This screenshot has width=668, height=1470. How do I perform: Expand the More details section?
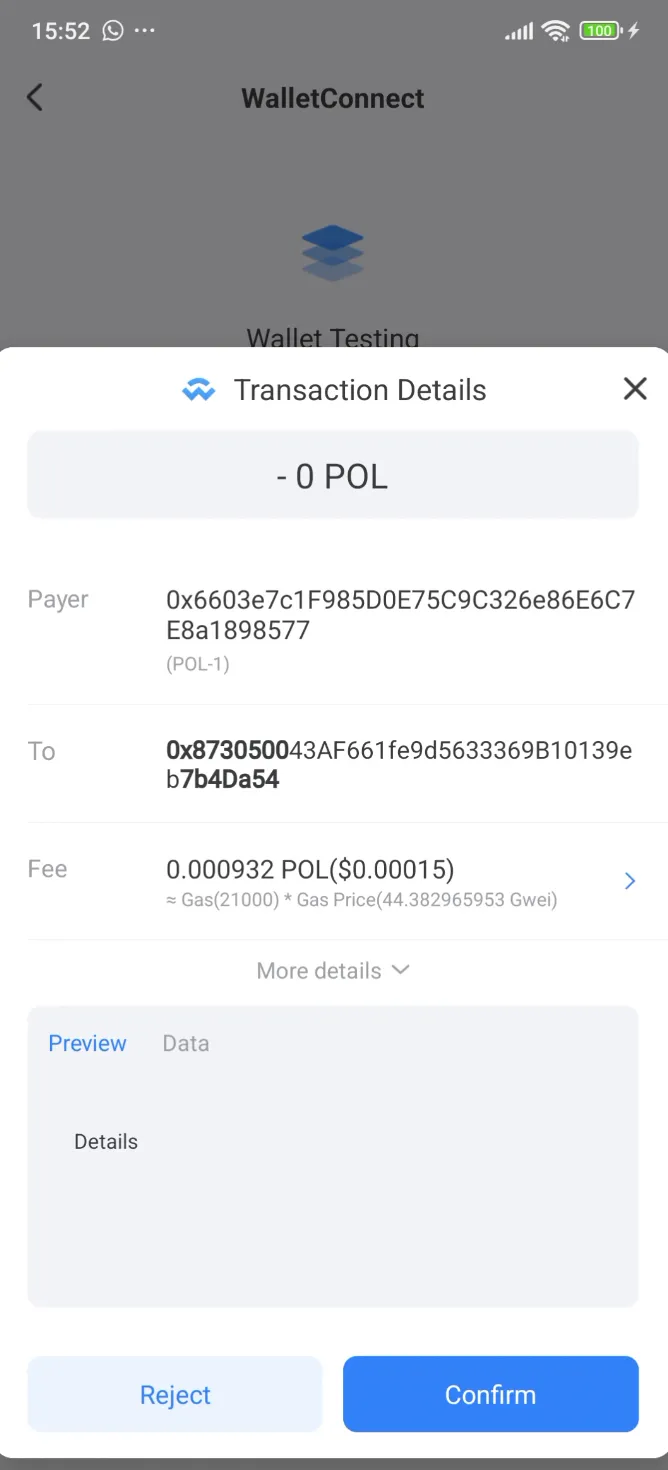pos(333,970)
